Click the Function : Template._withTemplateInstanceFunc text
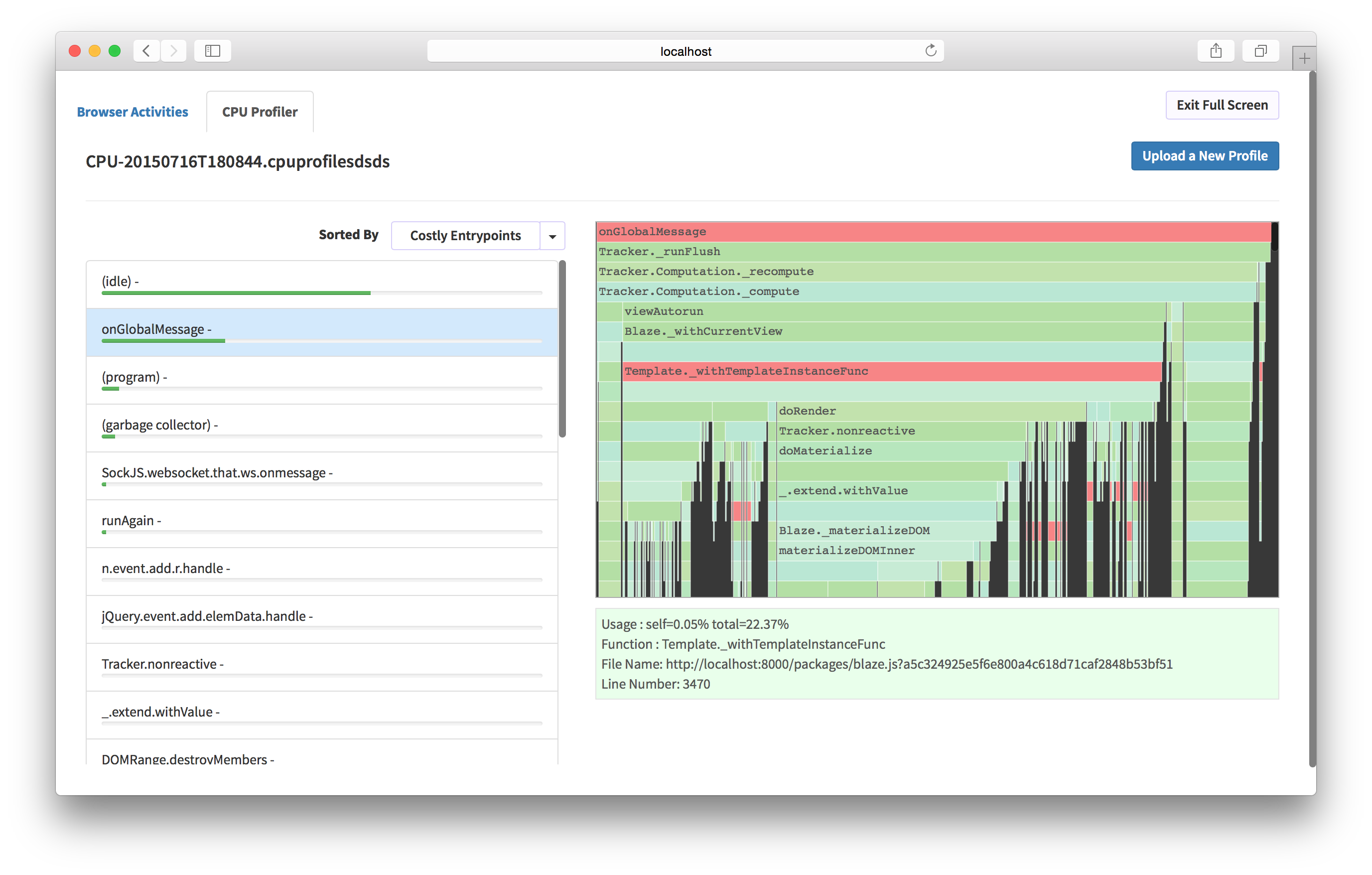 click(x=743, y=644)
